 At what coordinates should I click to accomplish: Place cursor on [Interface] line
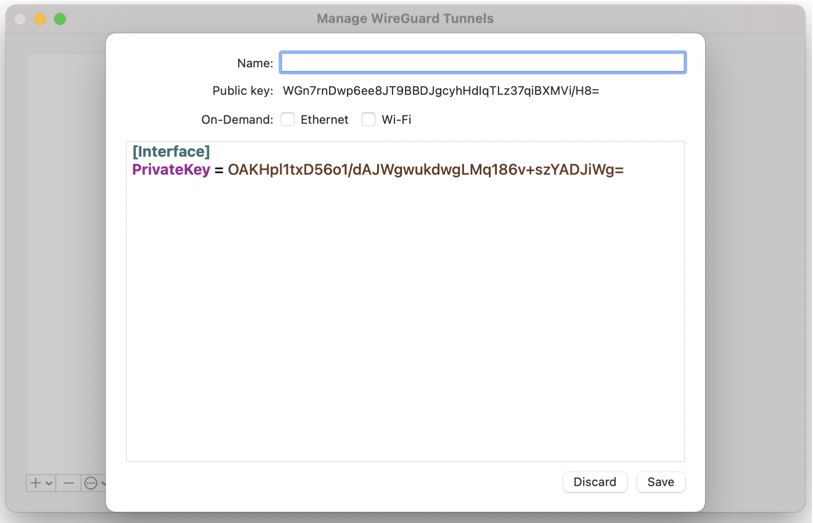click(x=171, y=151)
